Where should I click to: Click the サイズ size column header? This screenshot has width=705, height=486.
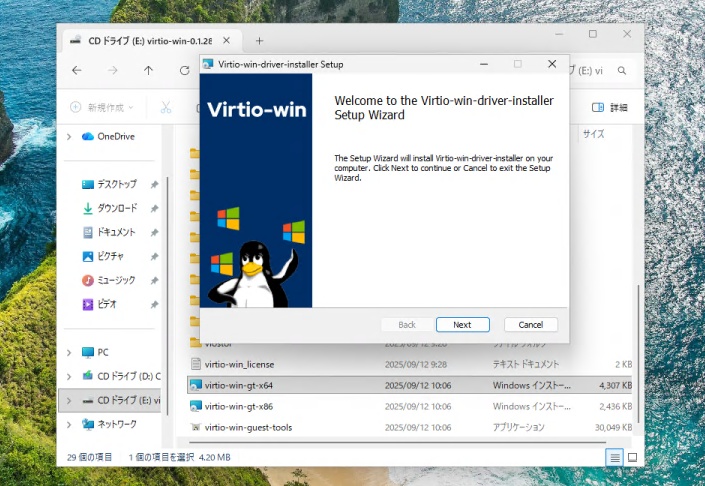(594, 133)
